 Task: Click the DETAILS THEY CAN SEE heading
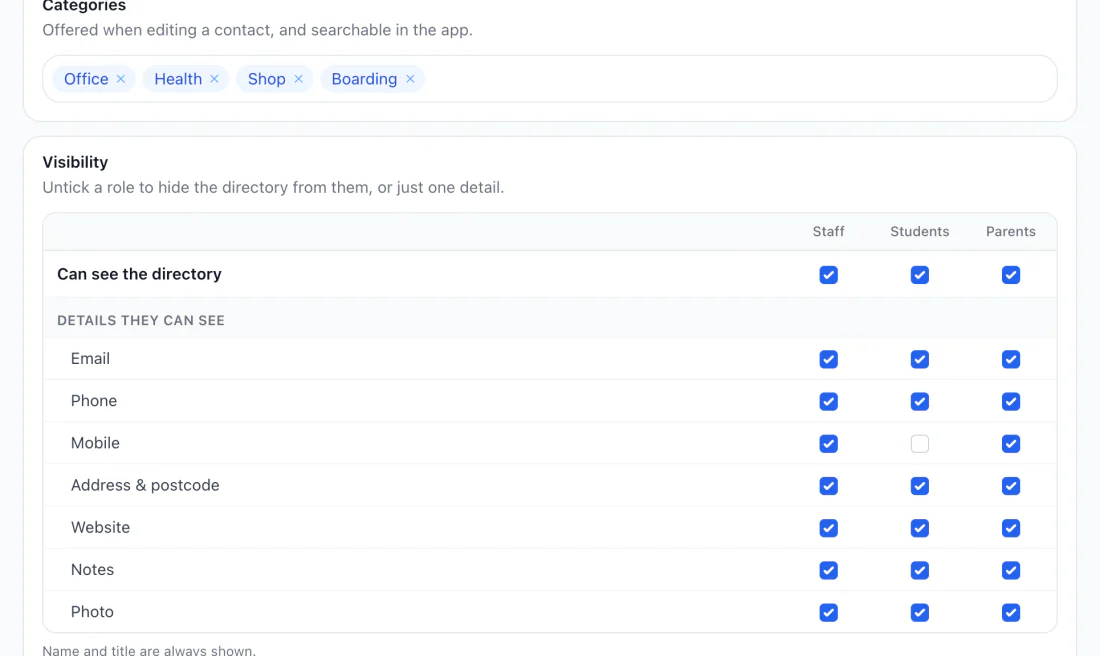point(141,321)
